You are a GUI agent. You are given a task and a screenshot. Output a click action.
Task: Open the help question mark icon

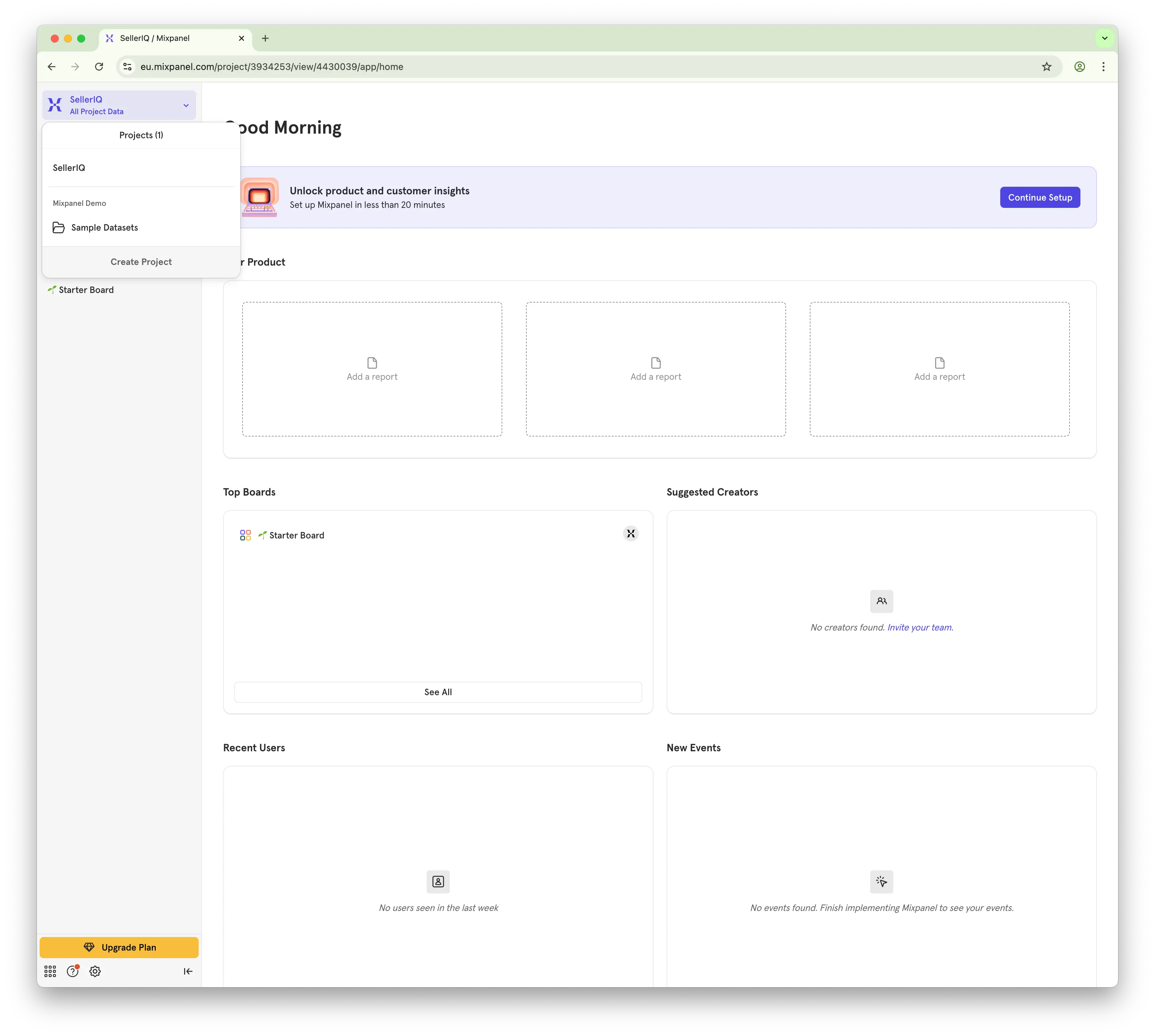click(73, 971)
